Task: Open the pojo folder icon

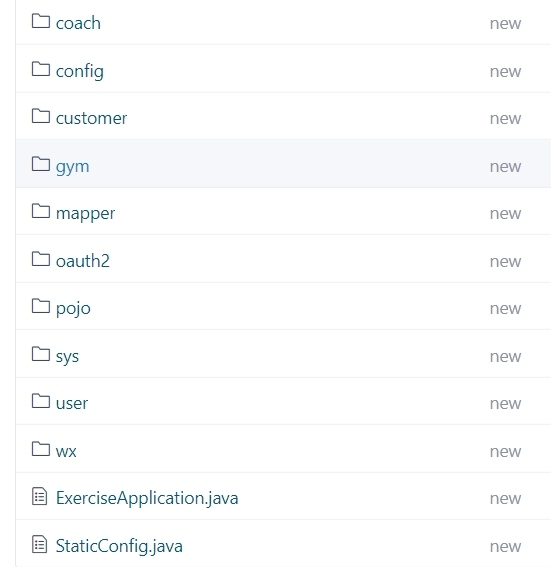Action: coord(40,306)
